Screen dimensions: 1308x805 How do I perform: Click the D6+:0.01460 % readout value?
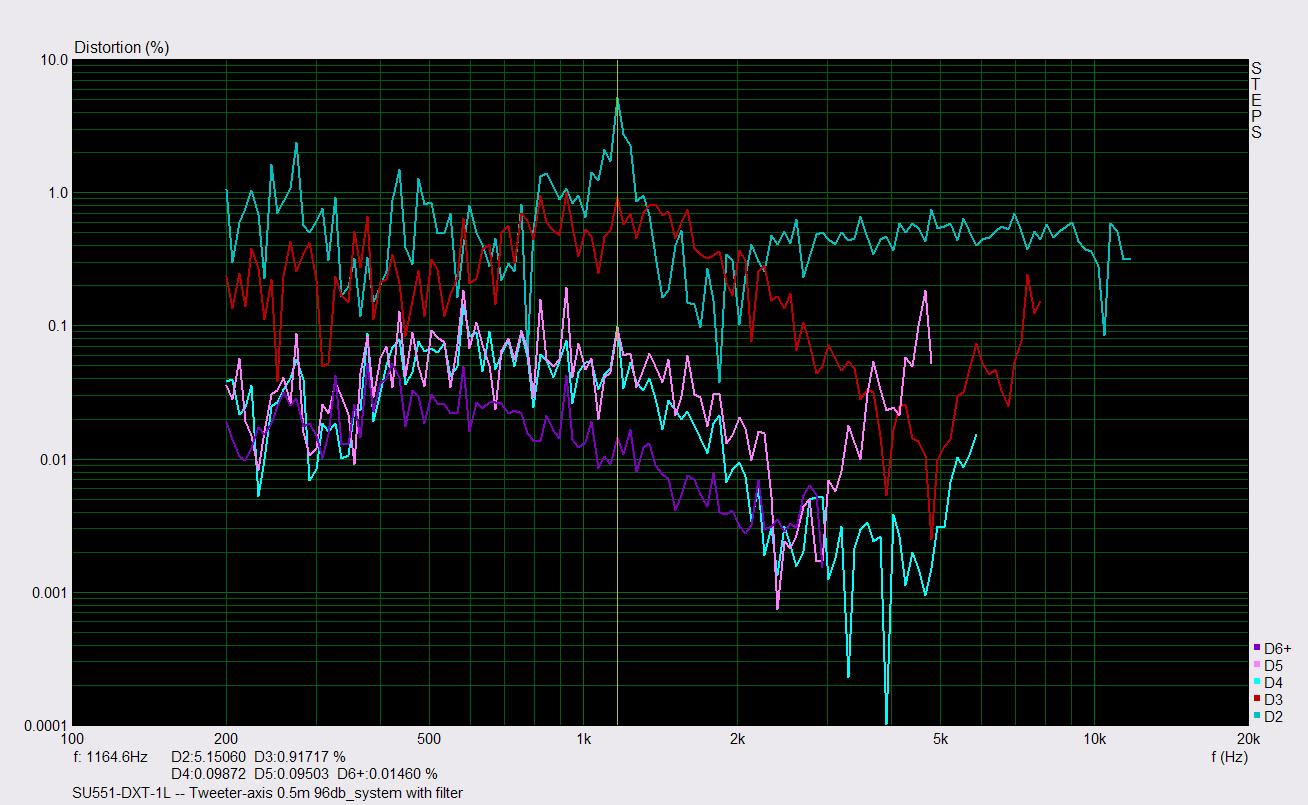pos(387,774)
